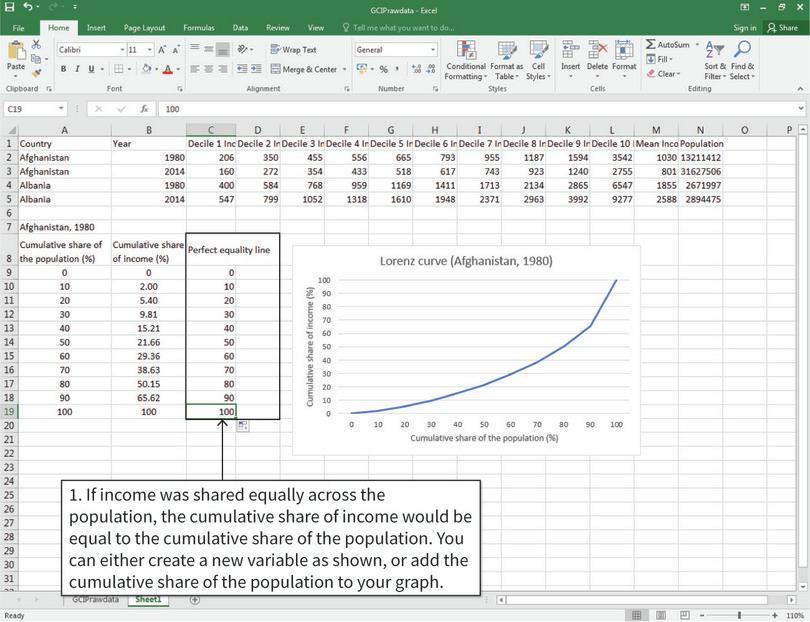The image size is (810, 622).
Task: Click the Find & Select magnifier
Action: (x=741, y=60)
